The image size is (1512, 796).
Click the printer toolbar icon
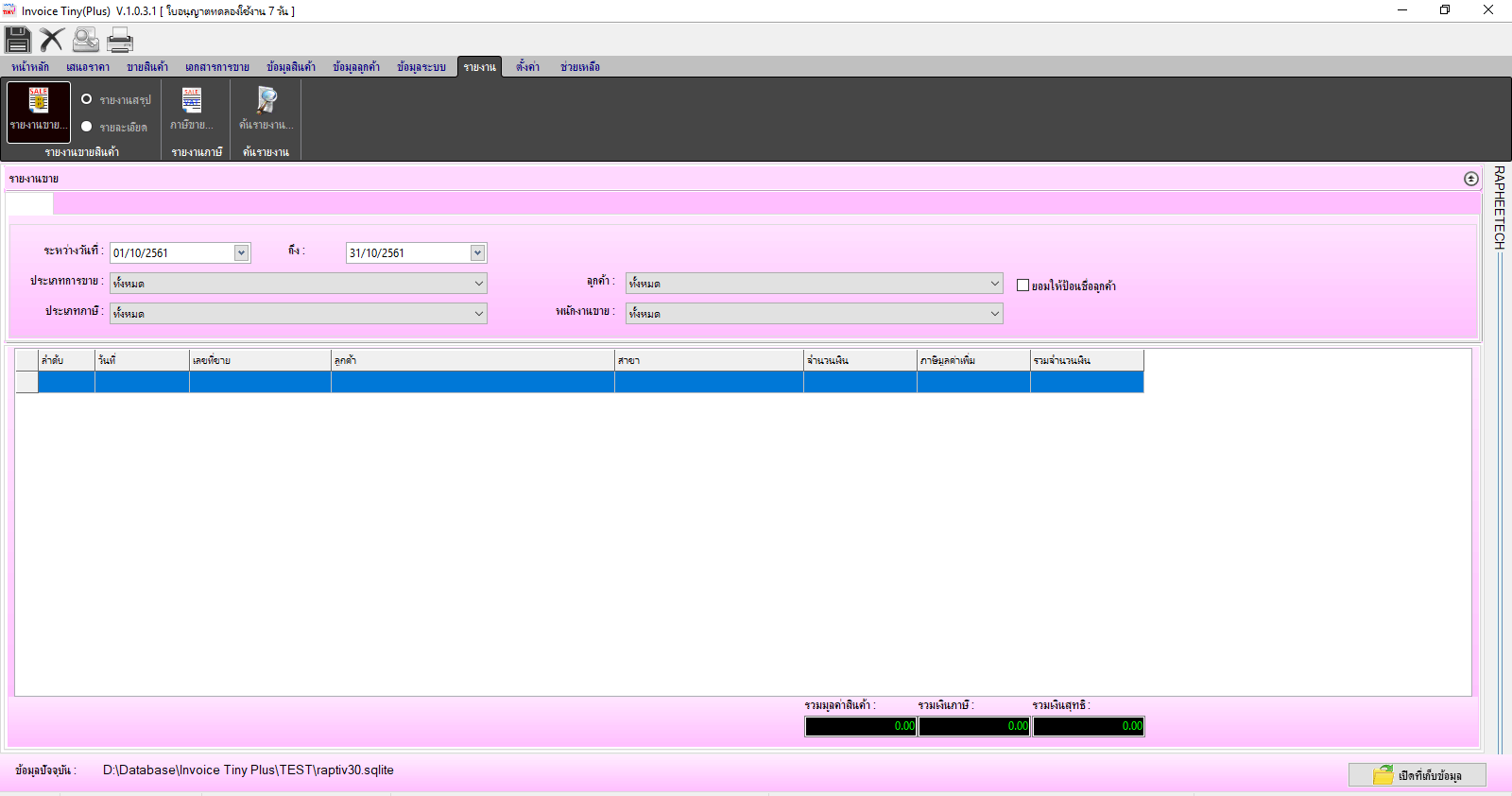[x=120, y=40]
